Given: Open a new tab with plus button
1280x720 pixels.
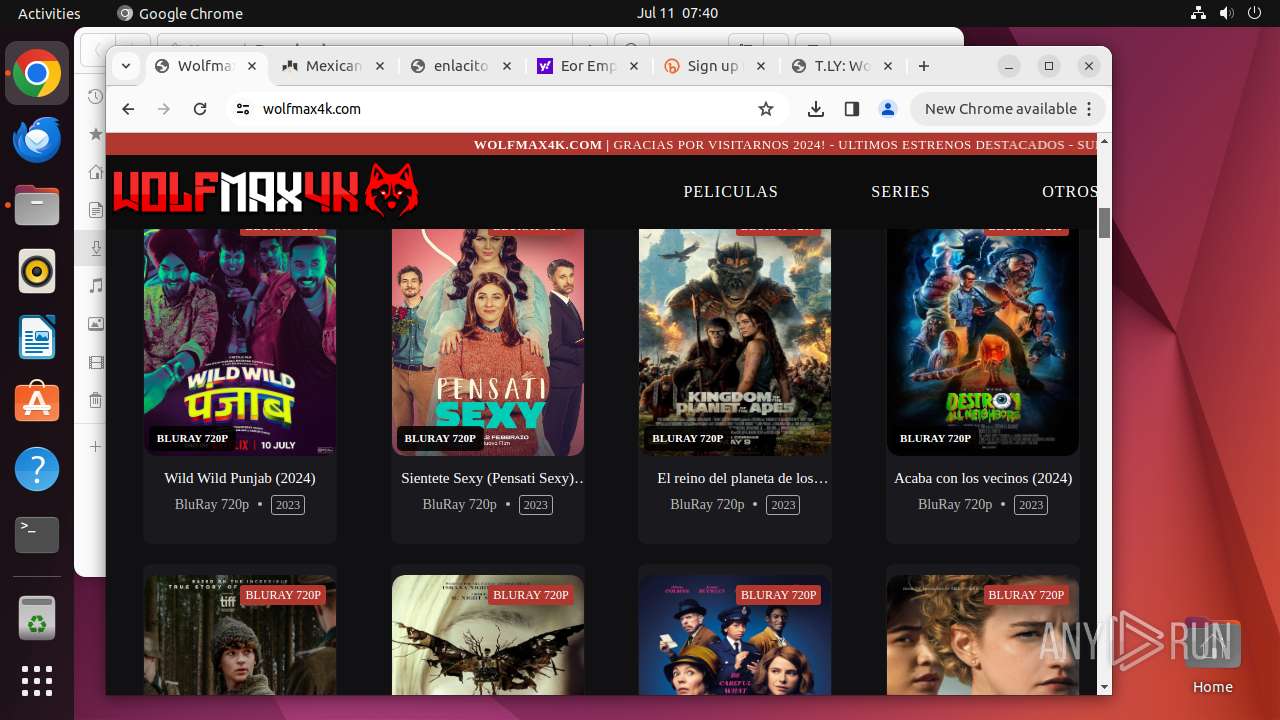Looking at the screenshot, I should click(924, 66).
